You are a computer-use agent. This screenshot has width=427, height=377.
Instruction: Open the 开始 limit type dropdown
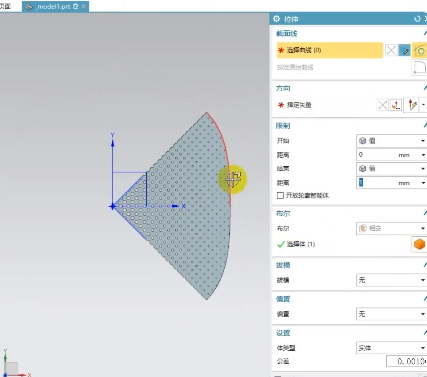391,141
